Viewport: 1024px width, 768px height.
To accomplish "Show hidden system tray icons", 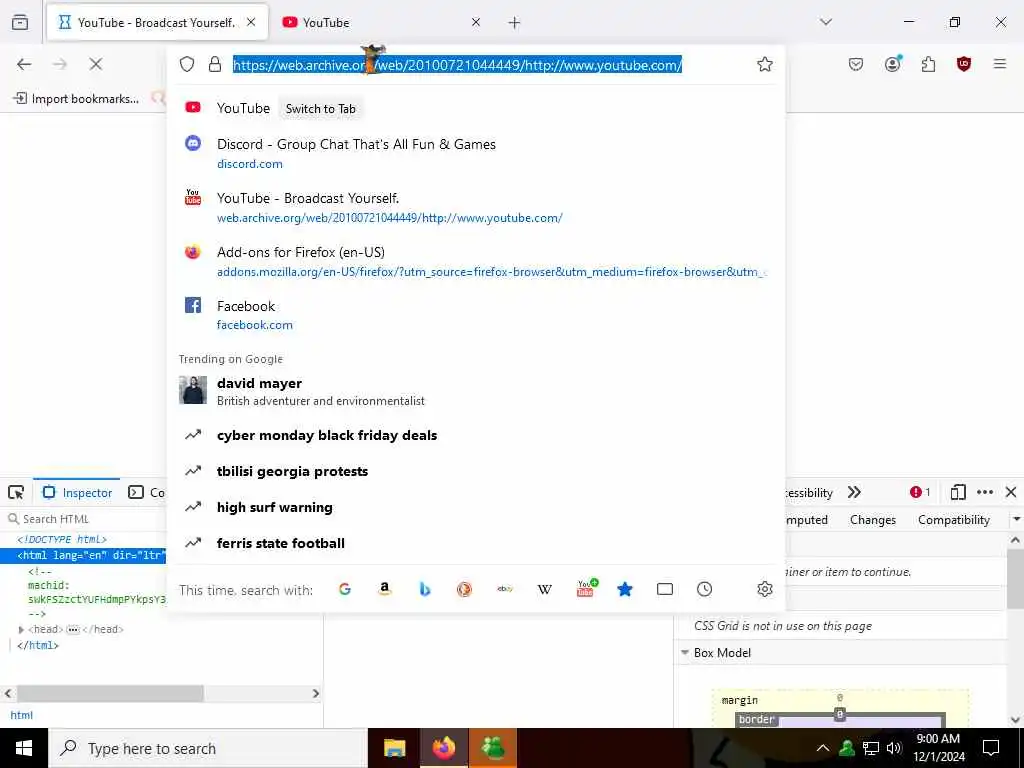I will [823, 748].
